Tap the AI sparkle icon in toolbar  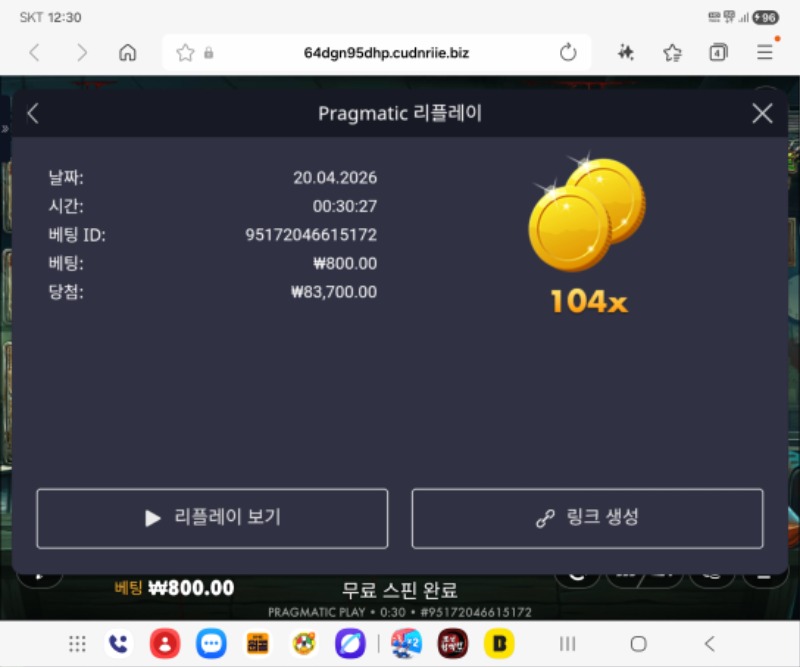pyautogui.click(x=626, y=53)
